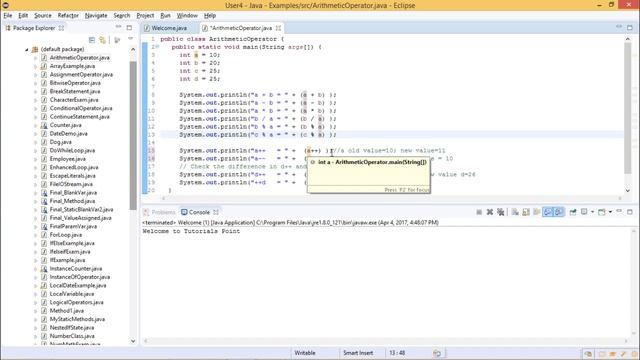The image size is (640, 360).
Task: Minimize the editor area
Action: coord(619,27)
